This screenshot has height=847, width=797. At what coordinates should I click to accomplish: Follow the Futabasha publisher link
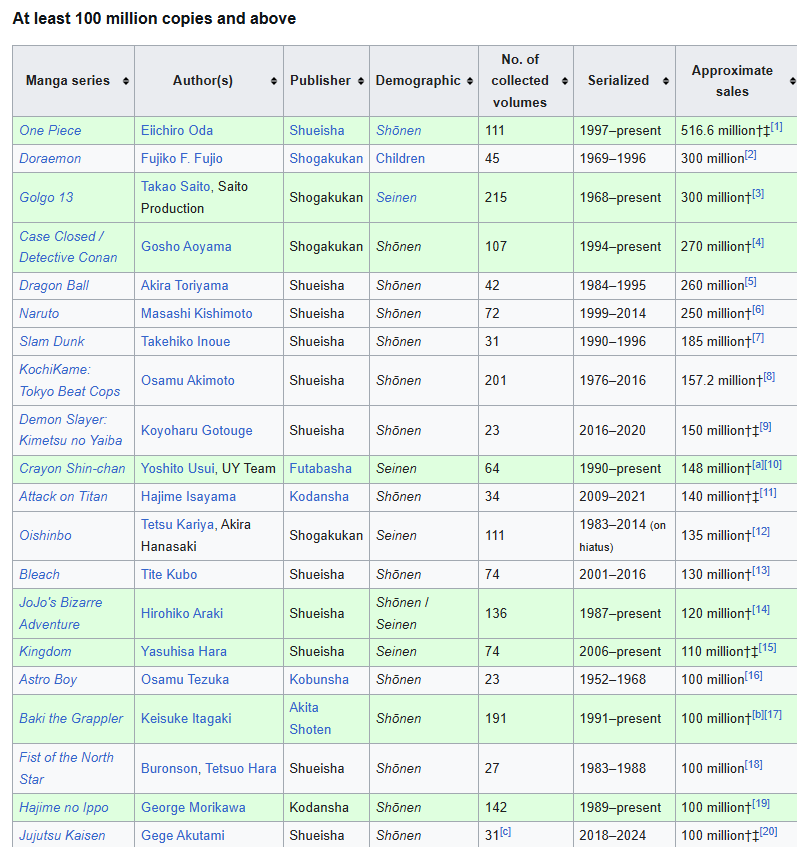(320, 469)
